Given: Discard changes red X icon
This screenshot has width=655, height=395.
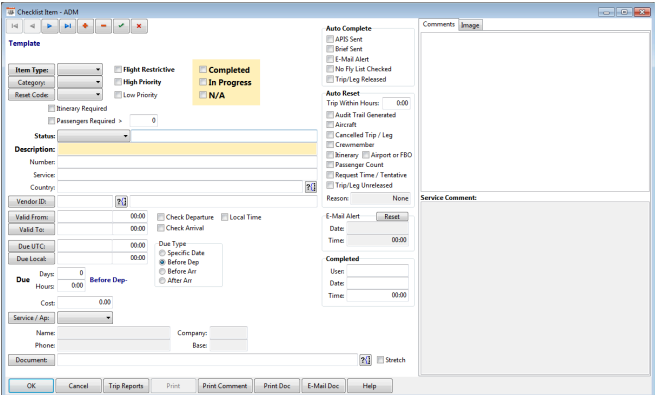Looking at the screenshot, I should point(139,26).
